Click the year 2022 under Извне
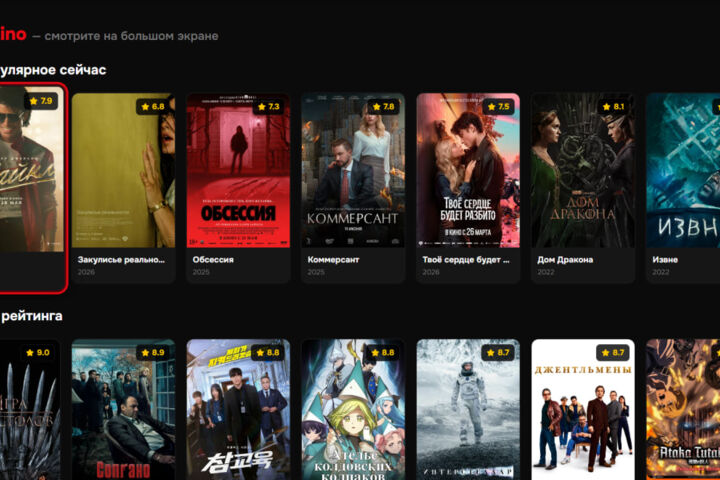 (x=661, y=272)
